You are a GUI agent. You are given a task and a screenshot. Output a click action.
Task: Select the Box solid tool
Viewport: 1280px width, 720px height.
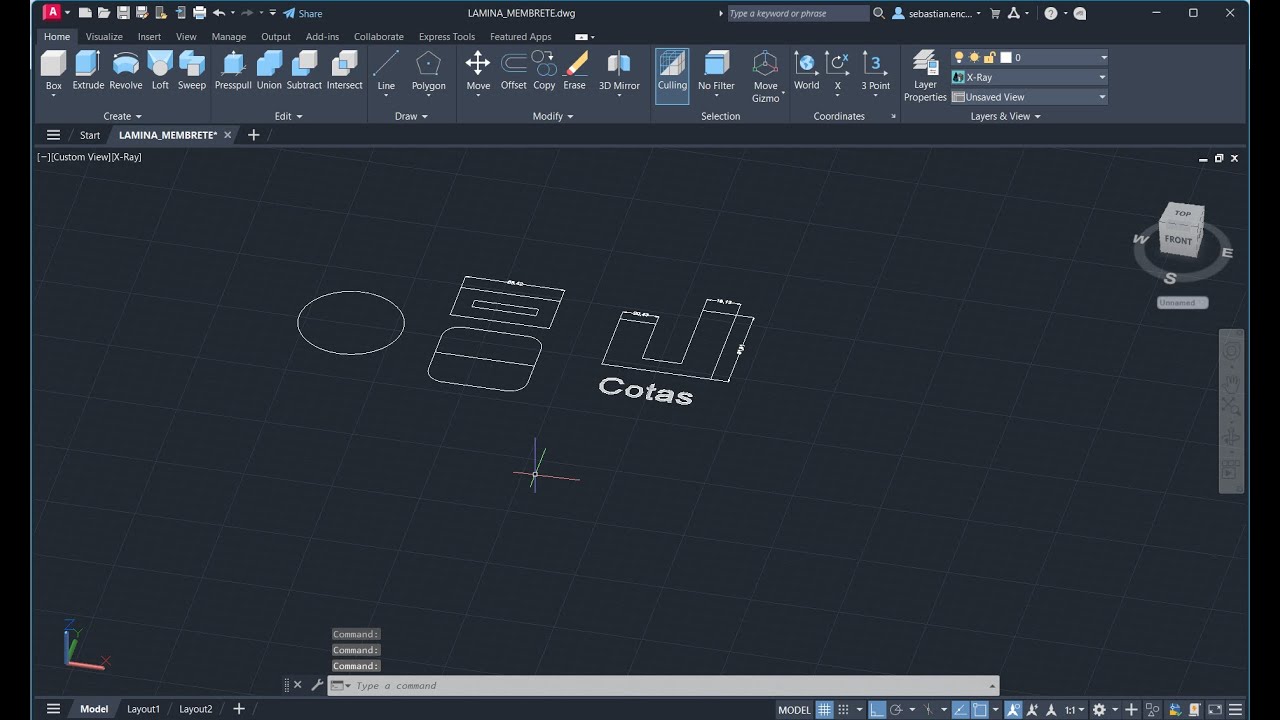(54, 71)
